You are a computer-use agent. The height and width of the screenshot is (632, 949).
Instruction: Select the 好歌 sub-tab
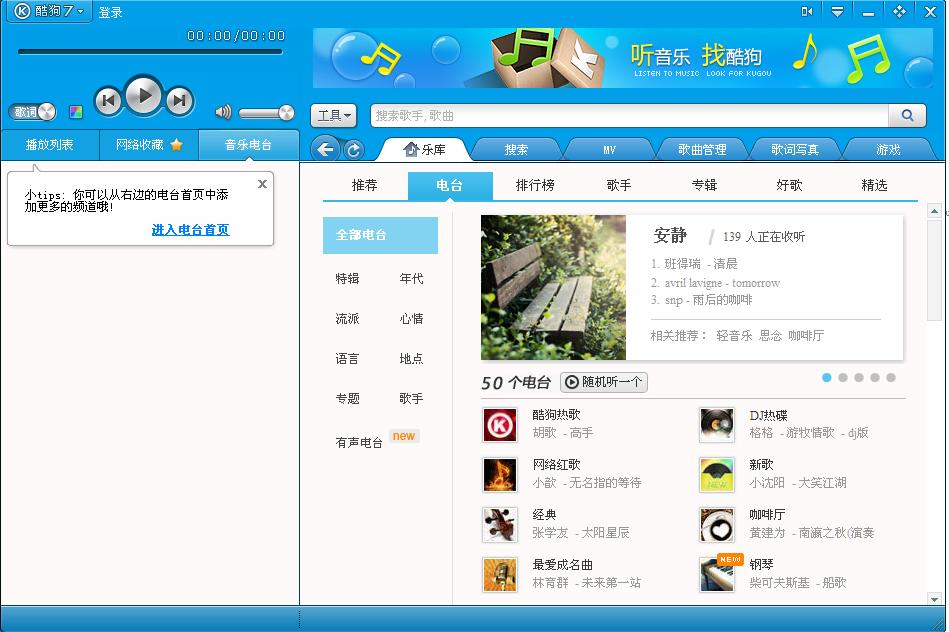(x=789, y=185)
